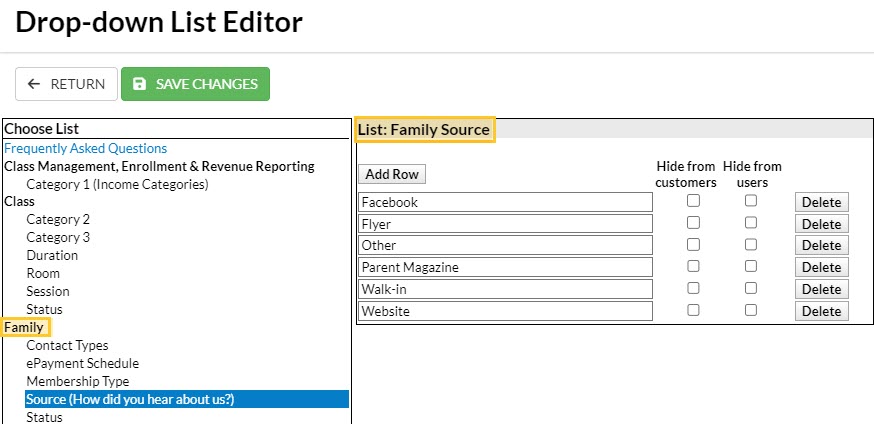The image size is (874, 424).
Task: Open the Contact Types list
Action: point(67,345)
